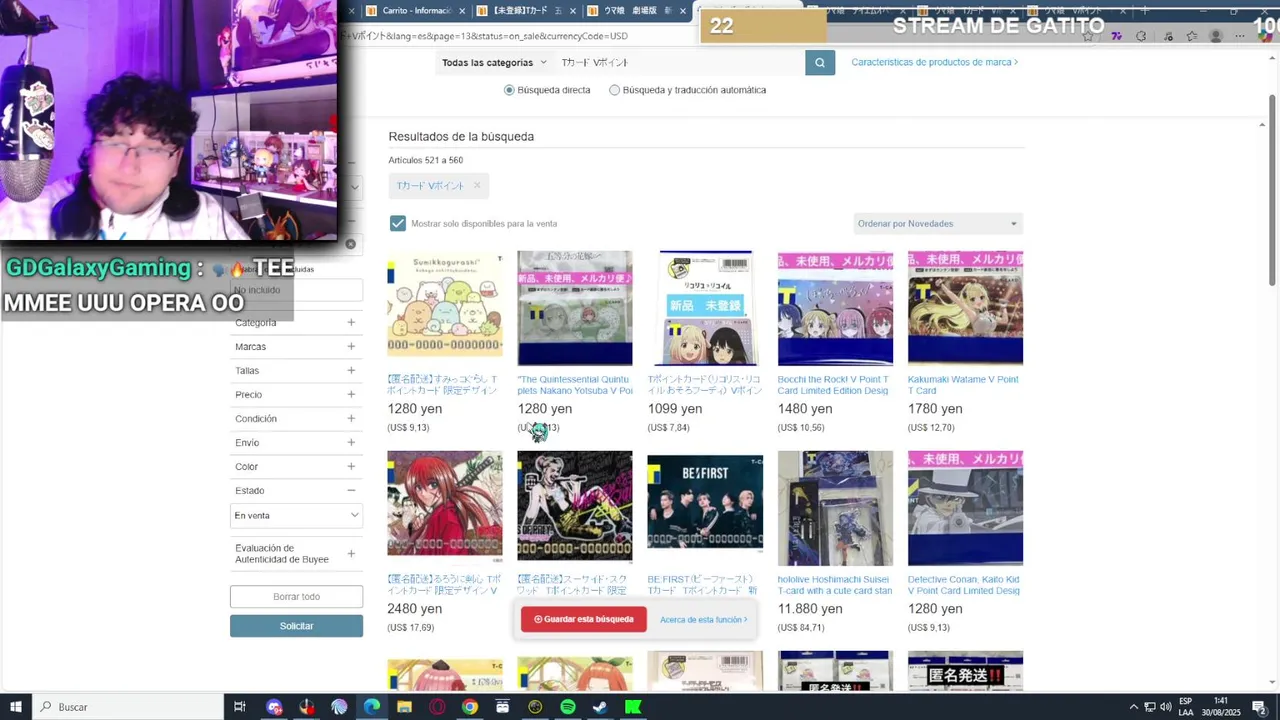The width and height of the screenshot is (1280, 720).
Task: Uncheck Mostrar solo disponibles para la venta
Action: 398,223
